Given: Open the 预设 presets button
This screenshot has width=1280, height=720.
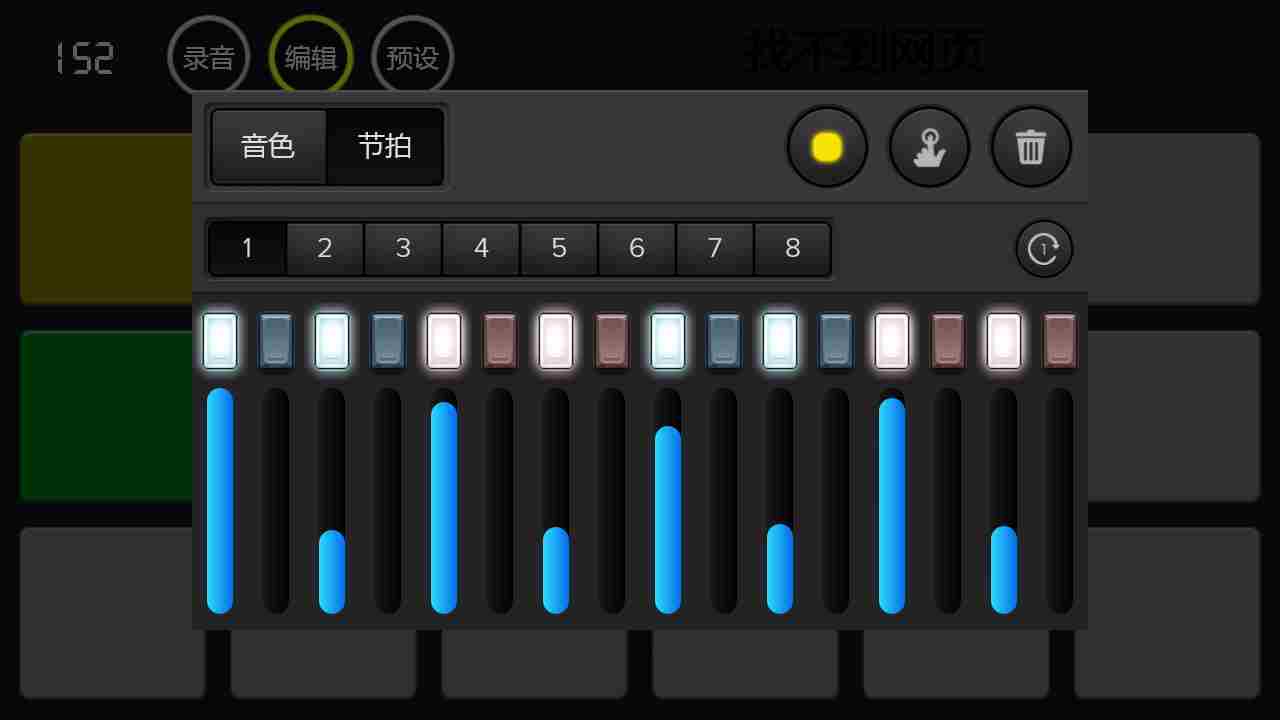Looking at the screenshot, I should pos(412,57).
